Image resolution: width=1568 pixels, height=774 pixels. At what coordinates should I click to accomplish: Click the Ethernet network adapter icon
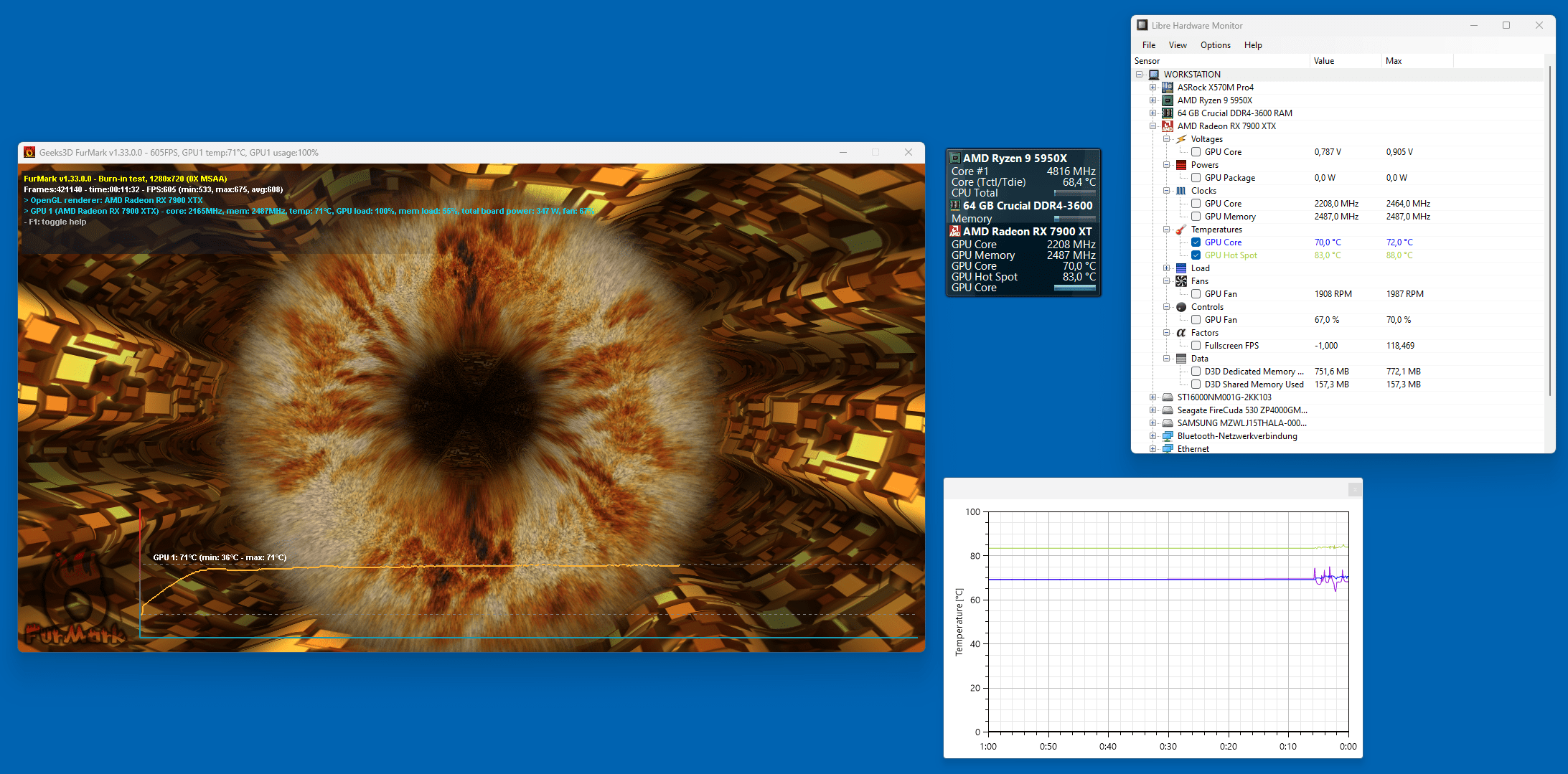pos(1168,449)
